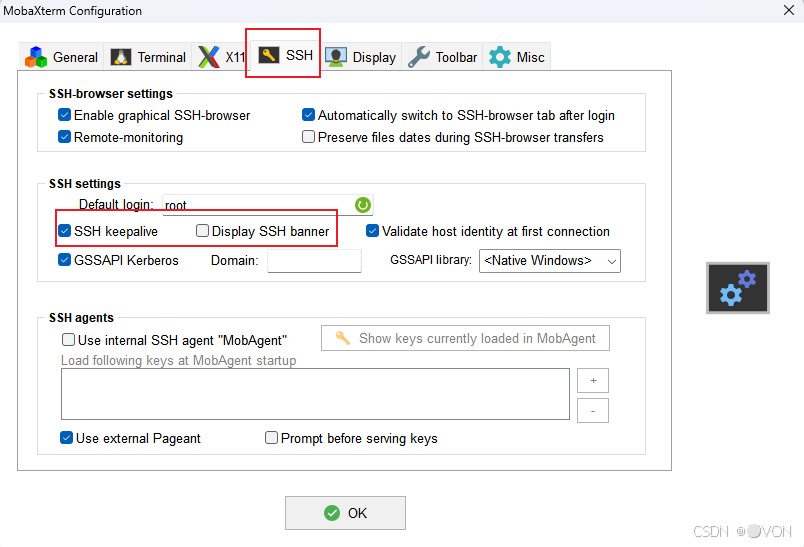804x547 pixels.
Task: Open the X11 settings tab
Action: pos(222,57)
